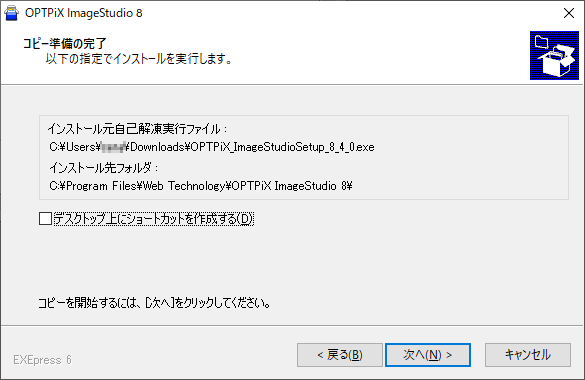Click the OPTPiX app icon in title bar

coord(11,13)
